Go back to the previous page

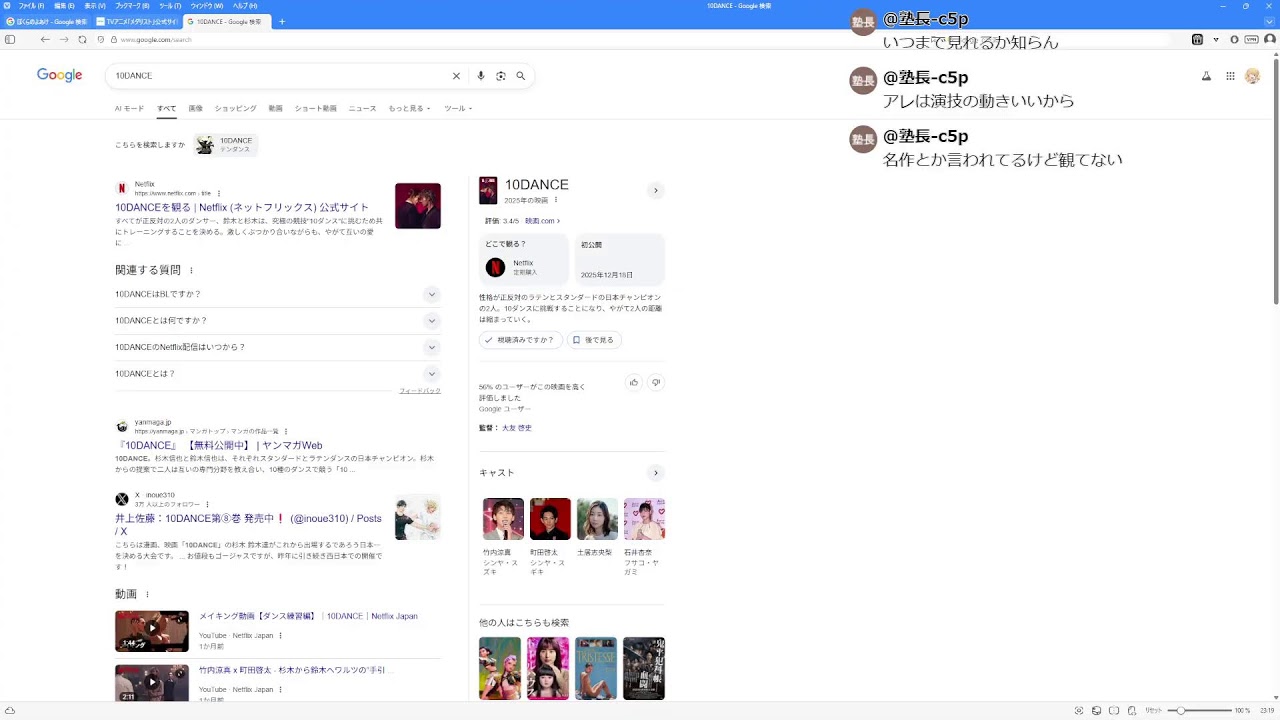(45, 39)
